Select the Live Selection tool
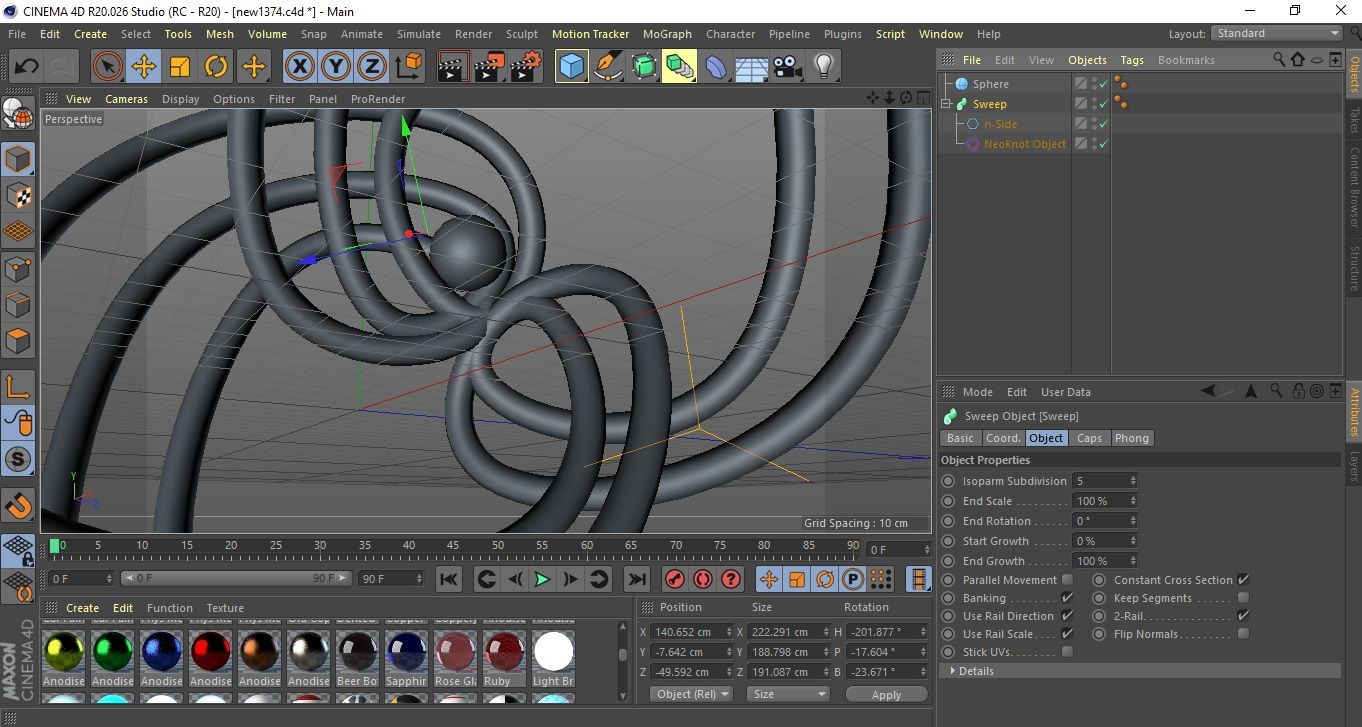The height and width of the screenshot is (727, 1362). [x=108, y=67]
